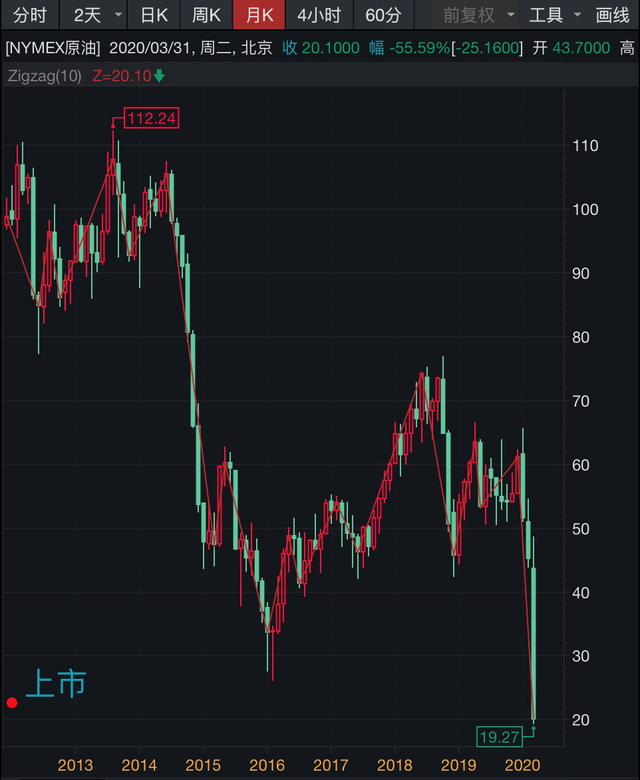
Task: Click the 19.27 low price label
Action: (x=499, y=737)
